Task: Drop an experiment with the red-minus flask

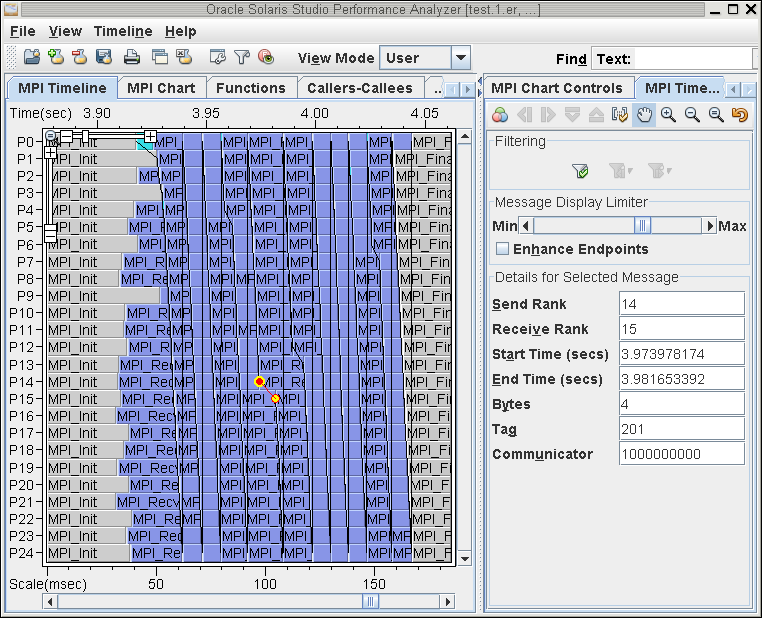Action: point(79,57)
